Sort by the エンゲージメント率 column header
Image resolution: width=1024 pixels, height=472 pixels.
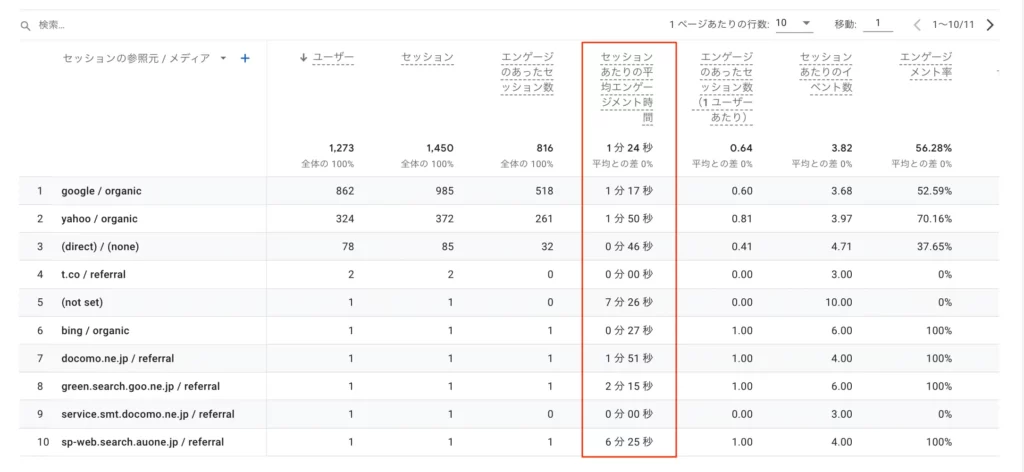pos(925,65)
